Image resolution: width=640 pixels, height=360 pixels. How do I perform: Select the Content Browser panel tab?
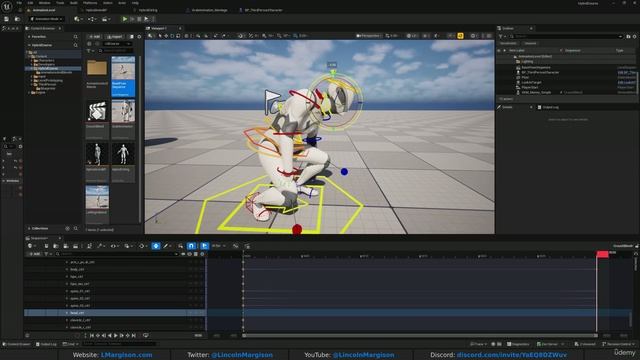pos(42,29)
